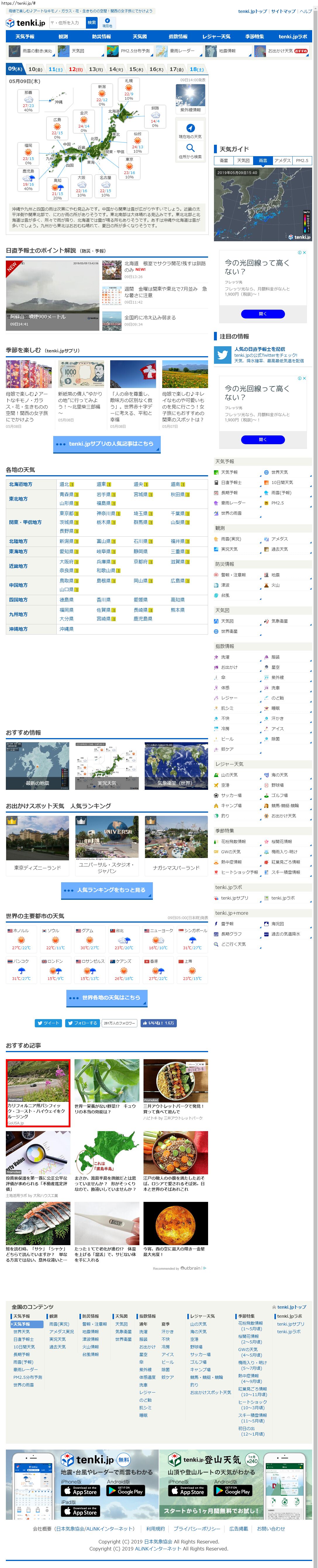This screenshot has width=318, height=1568.
Task: Click the location search input field
Action: pyautogui.click(x=66, y=23)
